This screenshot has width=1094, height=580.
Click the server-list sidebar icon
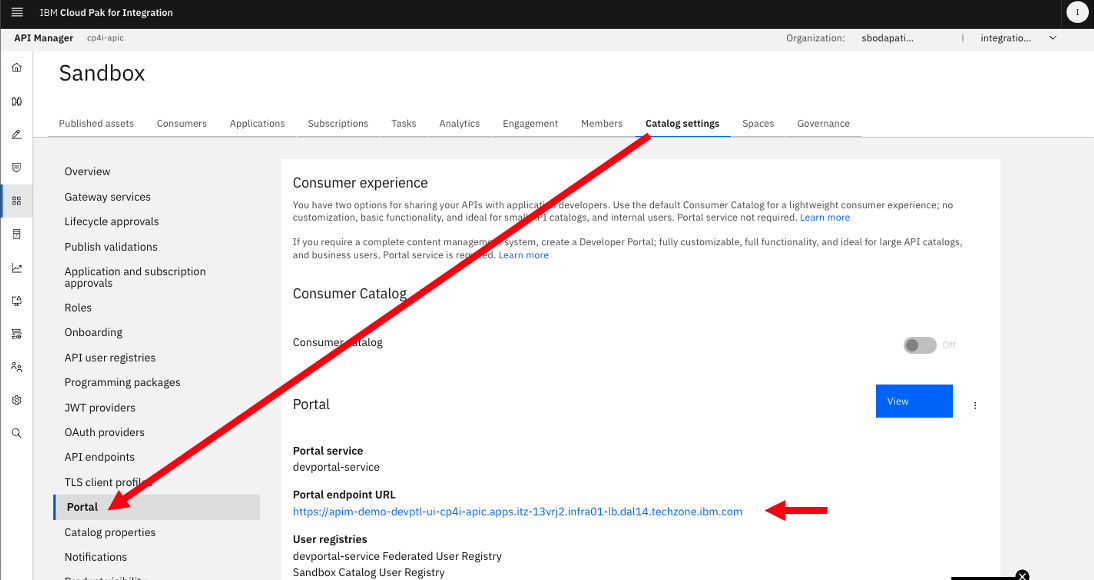click(x=17, y=334)
